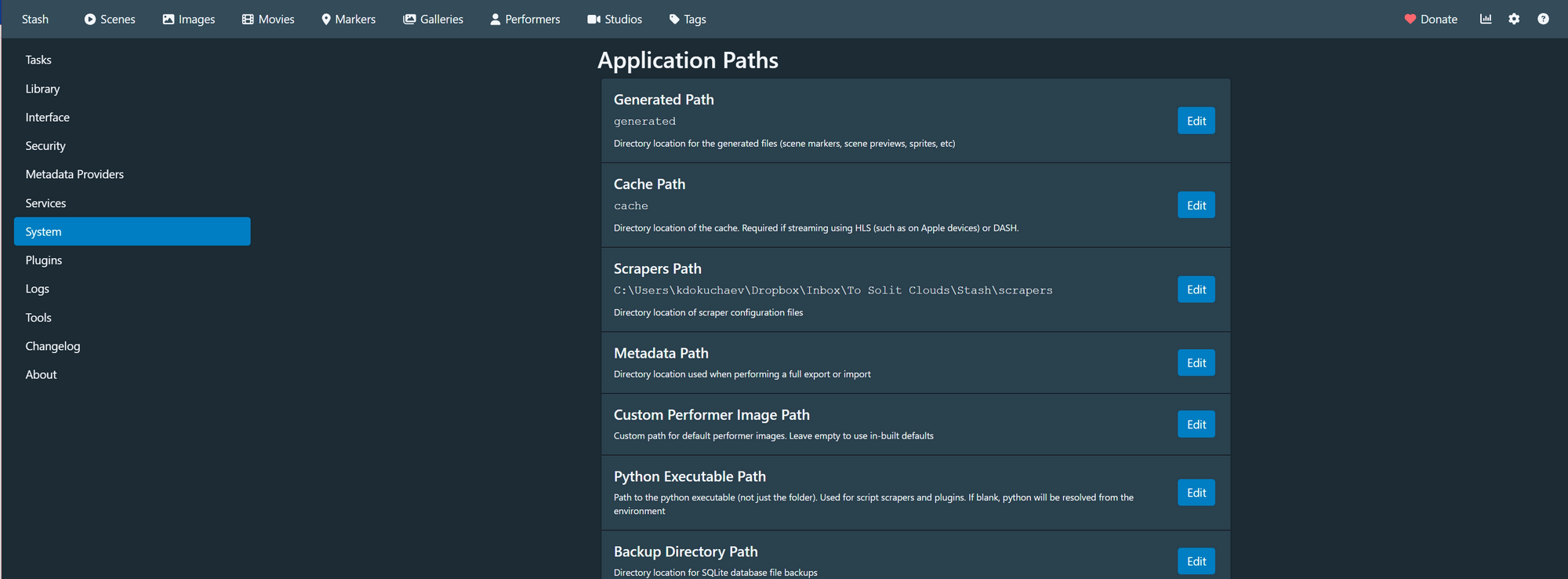Screen dimensions: 1568x579
Task: Click the Donate heart button
Action: [1430, 19]
